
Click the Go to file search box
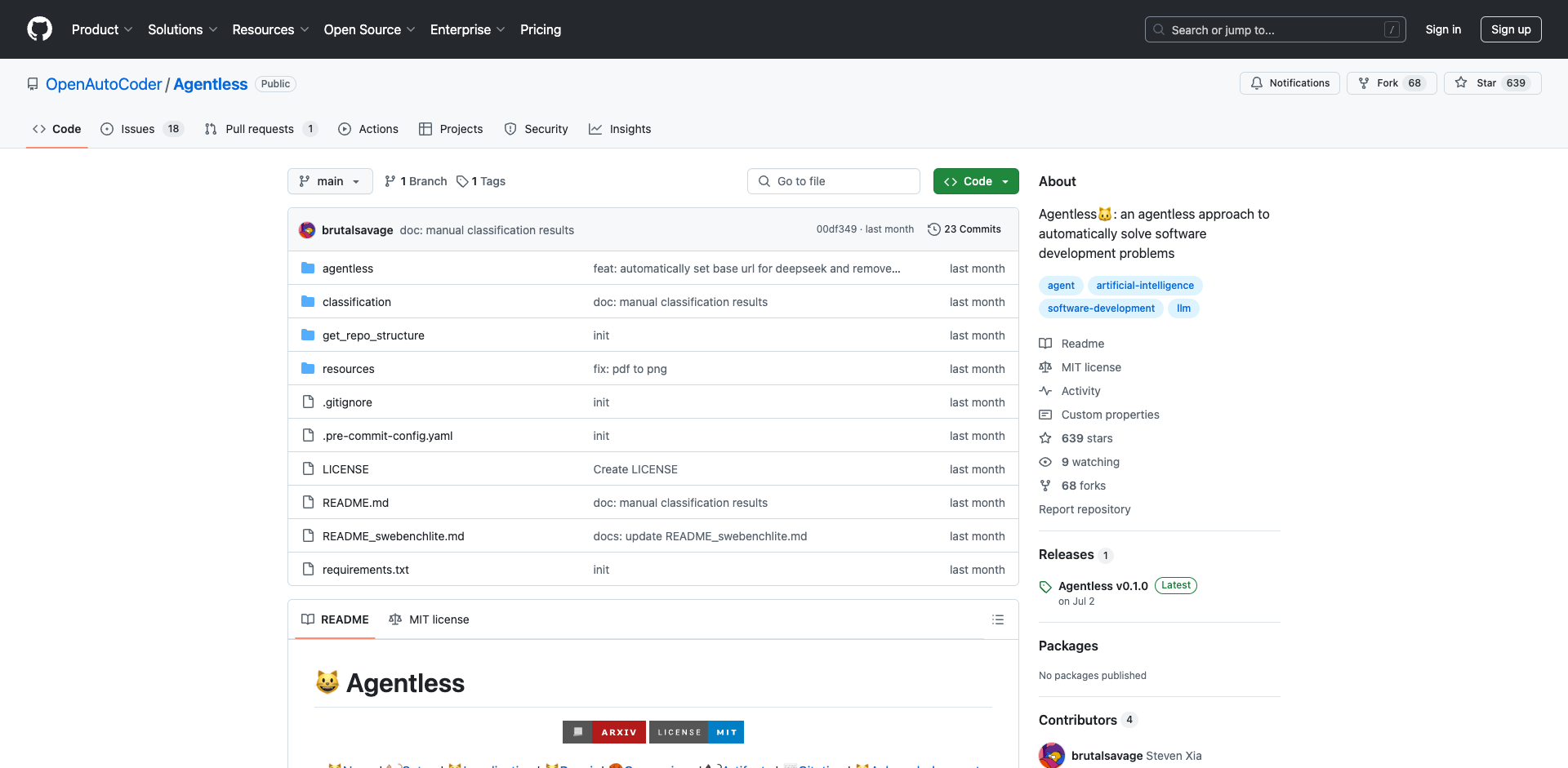834,181
